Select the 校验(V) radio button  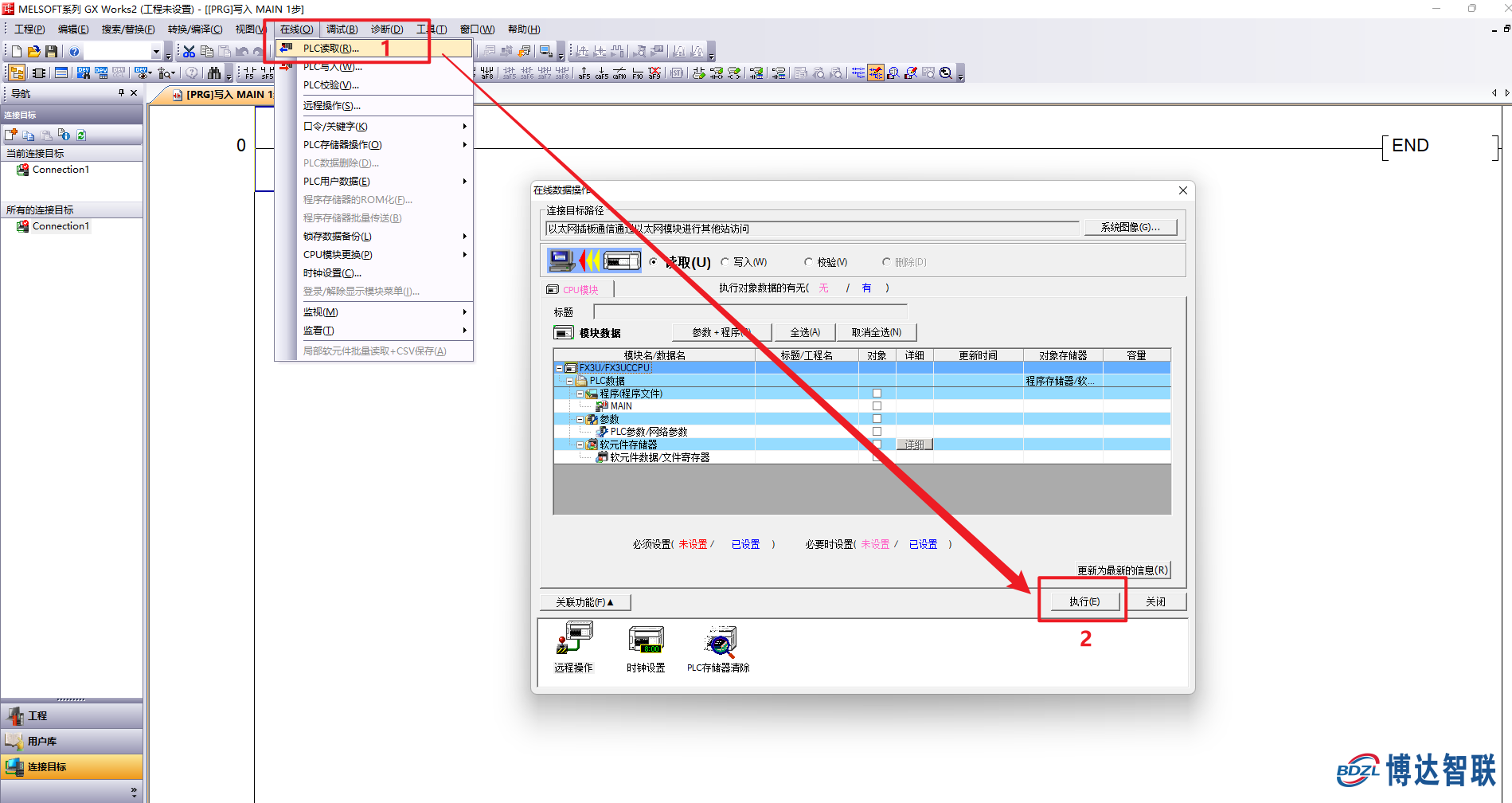809,262
